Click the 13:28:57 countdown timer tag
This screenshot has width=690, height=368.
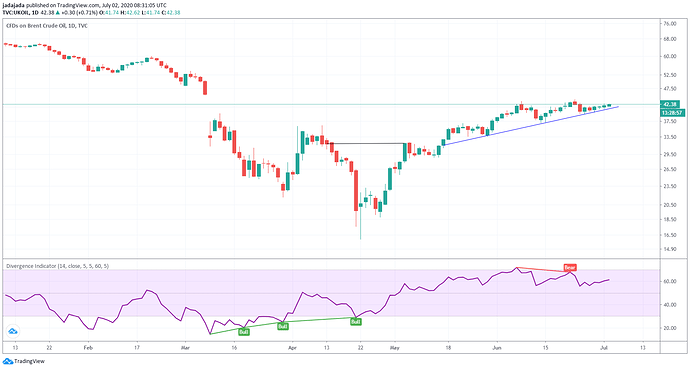pyautogui.click(x=672, y=113)
